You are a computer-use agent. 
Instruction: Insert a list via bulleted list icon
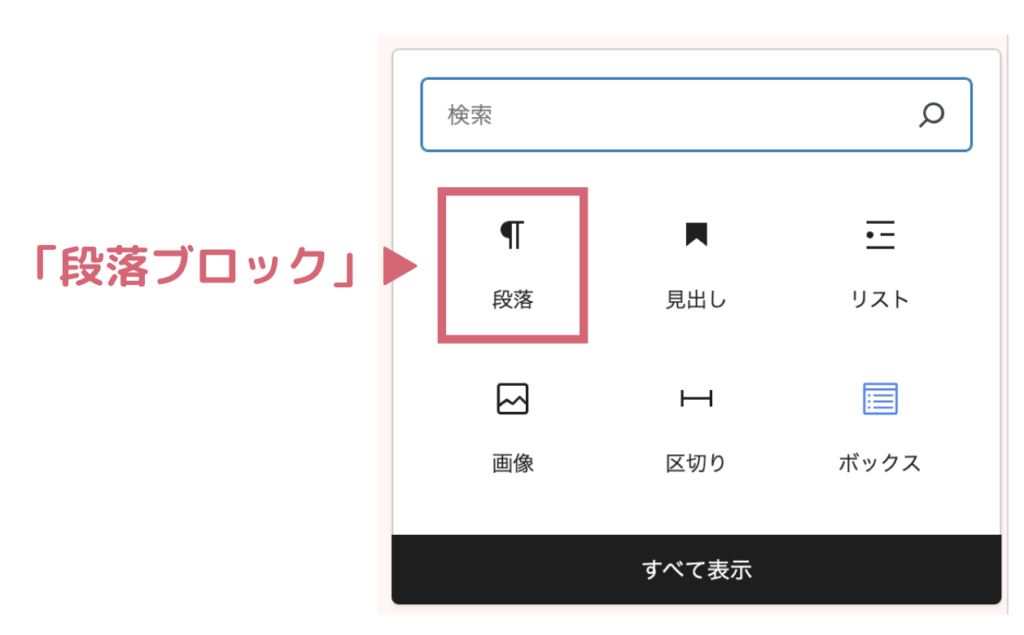pos(880,235)
